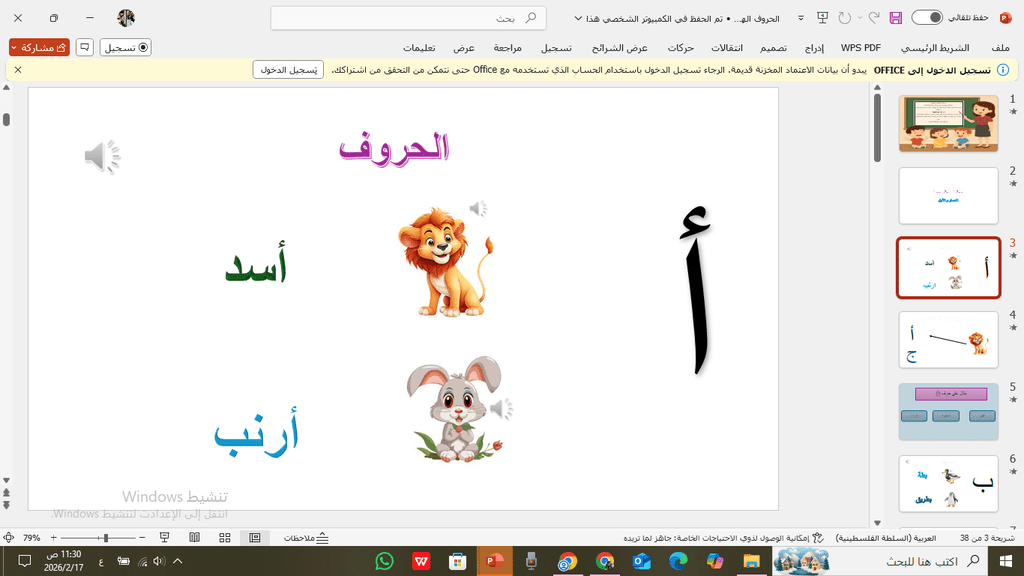Image resolution: width=1024 pixels, height=576 pixels.
Task: Dismiss the Office sign-in notification banner
Action: pyautogui.click(x=18, y=70)
